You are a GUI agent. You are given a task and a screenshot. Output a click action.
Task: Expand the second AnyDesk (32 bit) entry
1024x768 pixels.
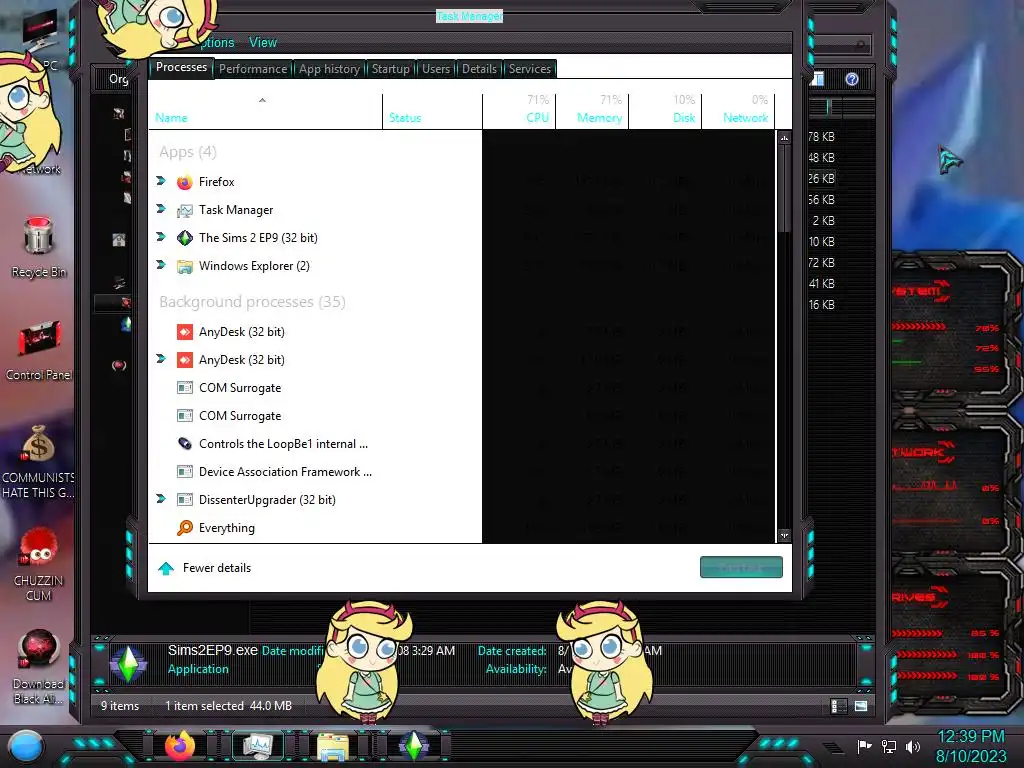click(x=161, y=359)
